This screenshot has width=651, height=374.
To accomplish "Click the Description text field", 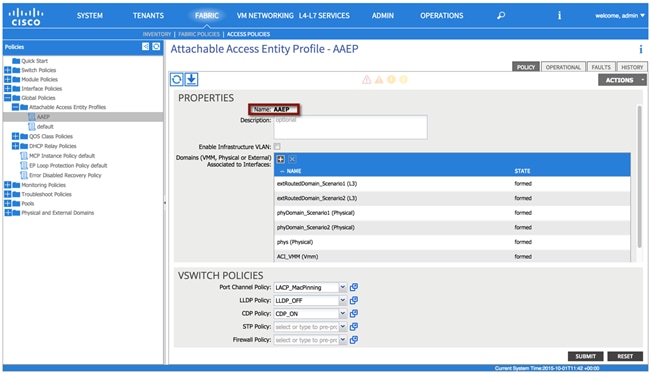I will [x=350, y=127].
